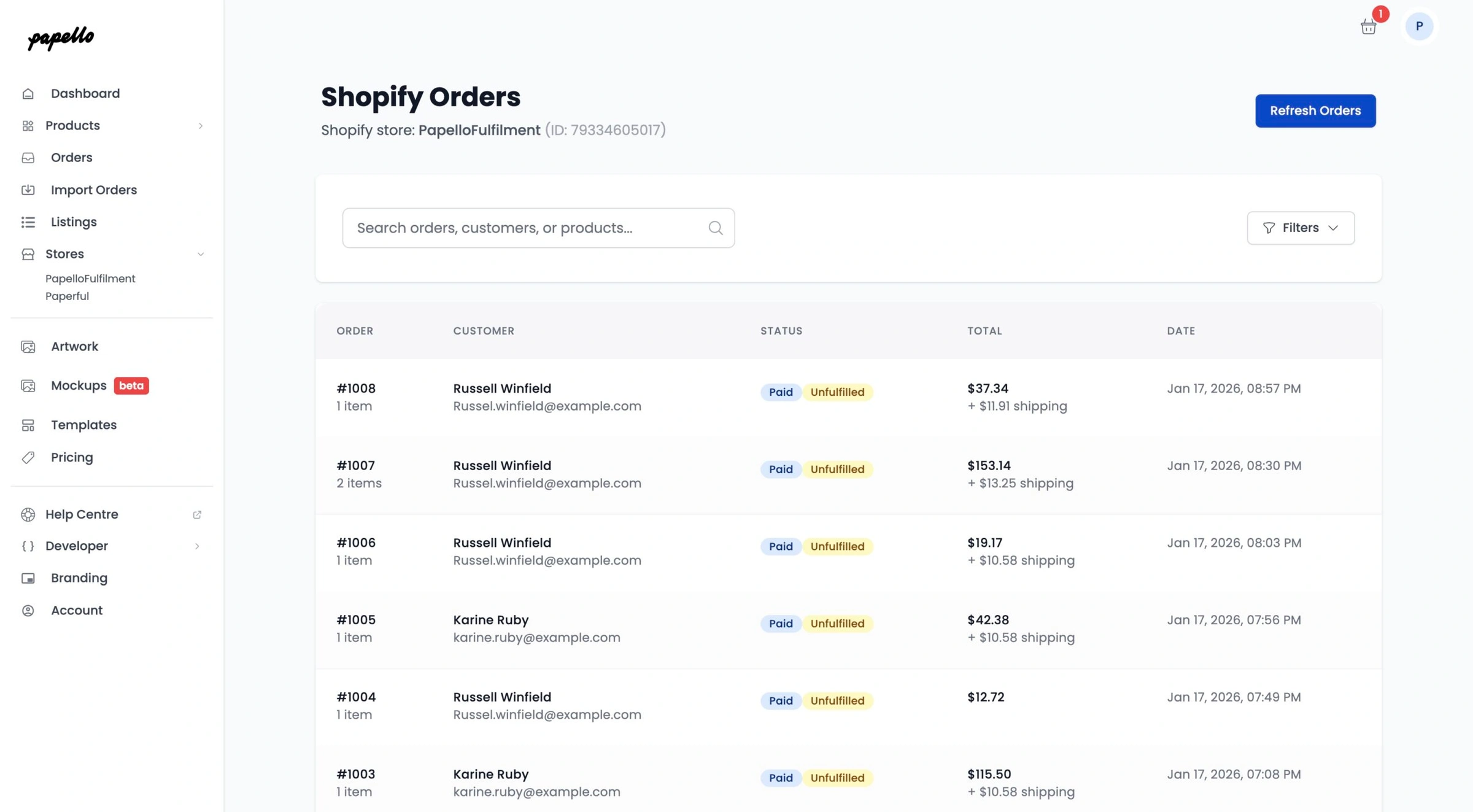The image size is (1473, 812).
Task: Open the Branding settings
Action: 79,578
